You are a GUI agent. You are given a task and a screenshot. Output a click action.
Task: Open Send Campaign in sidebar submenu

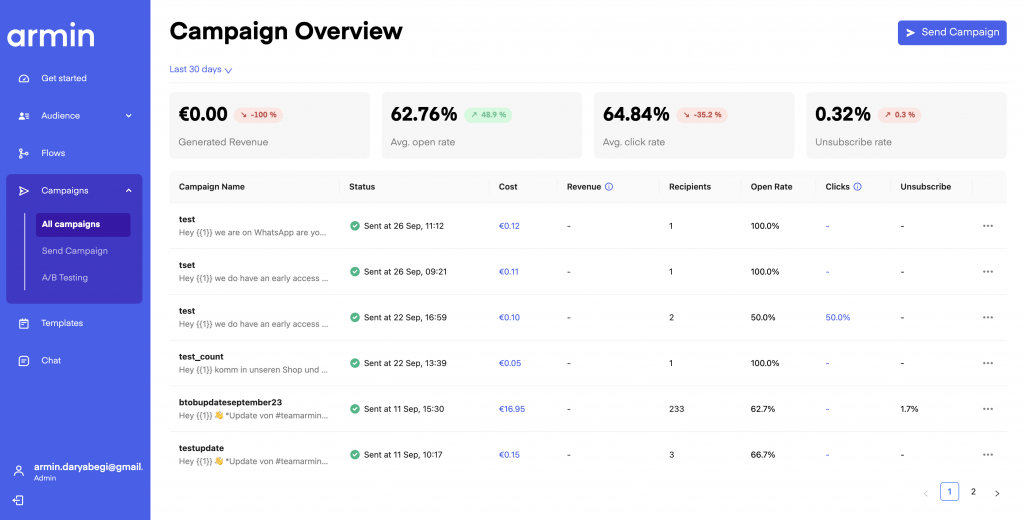pyautogui.click(x=74, y=251)
